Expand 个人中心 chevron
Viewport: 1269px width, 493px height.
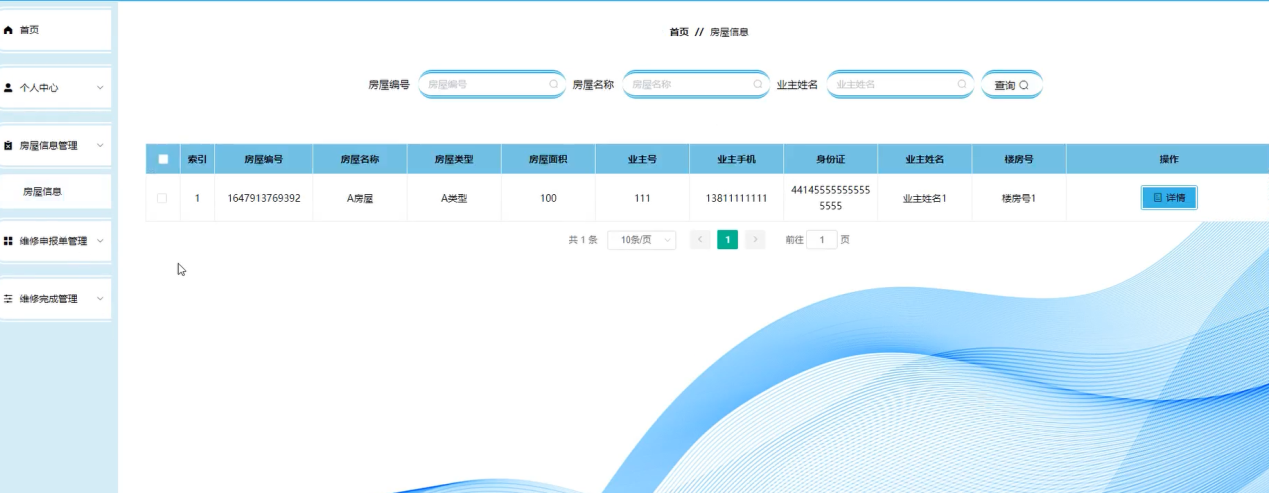(100, 88)
